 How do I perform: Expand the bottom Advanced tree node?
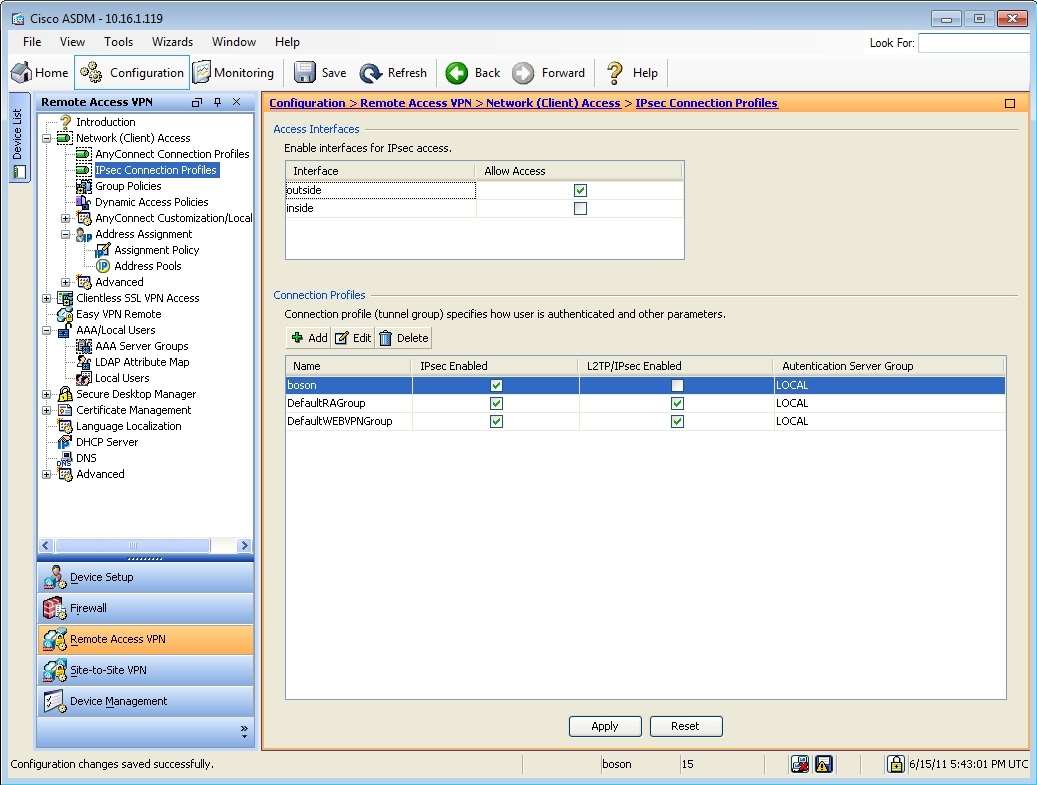(46, 474)
